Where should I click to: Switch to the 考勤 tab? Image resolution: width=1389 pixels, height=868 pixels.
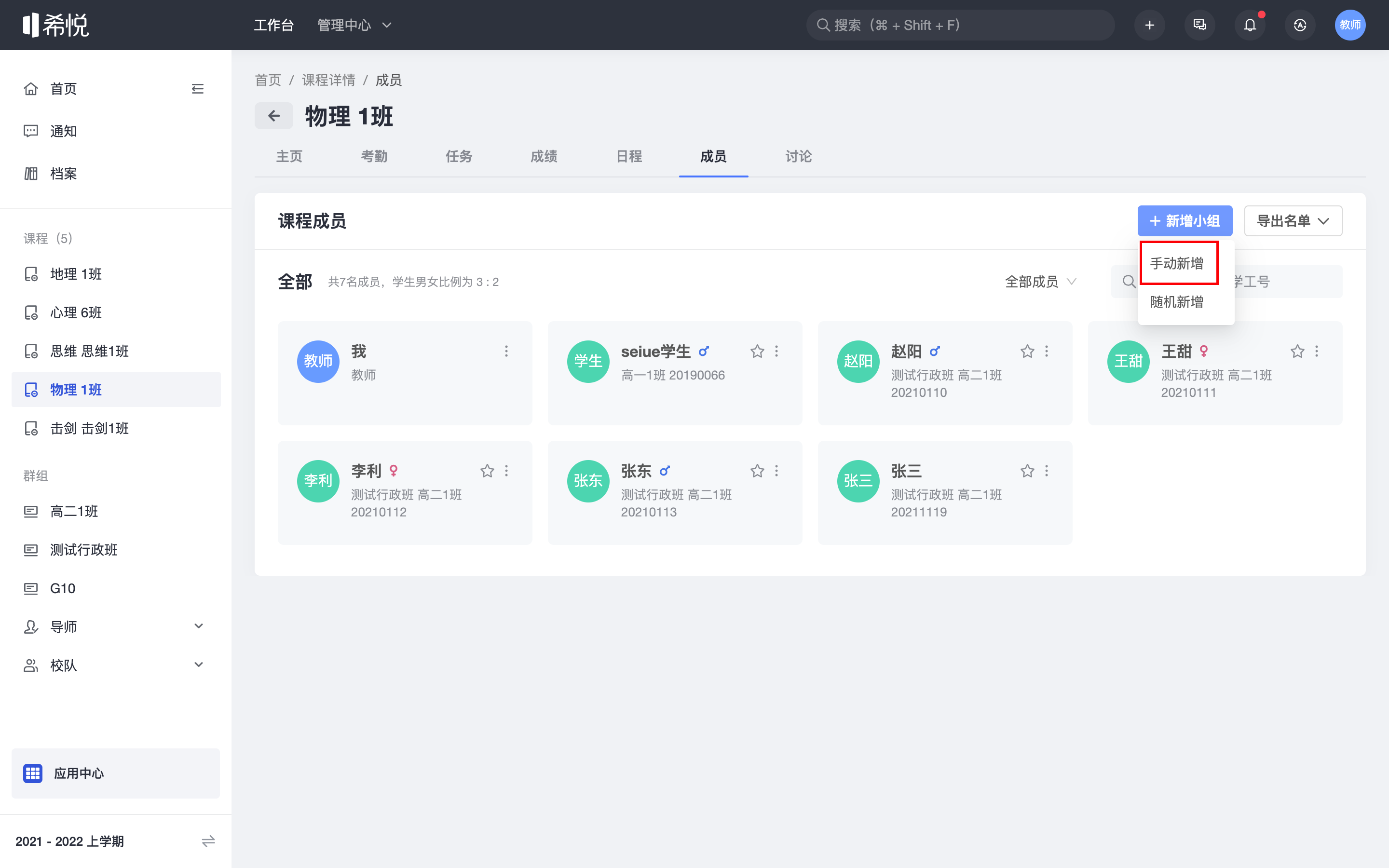(374, 156)
